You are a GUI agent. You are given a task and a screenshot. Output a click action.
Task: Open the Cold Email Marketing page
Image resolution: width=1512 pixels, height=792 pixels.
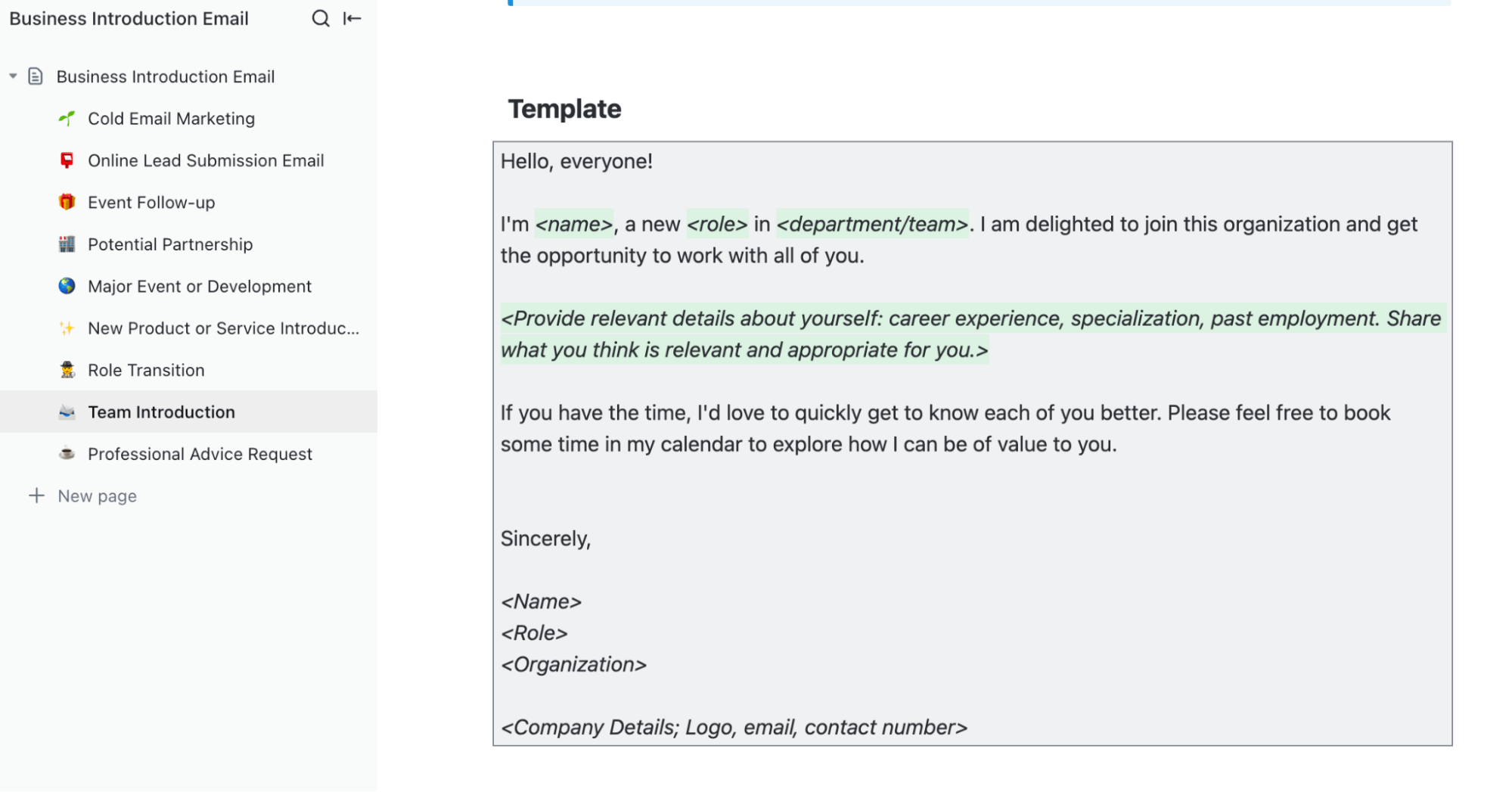pyautogui.click(x=171, y=119)
